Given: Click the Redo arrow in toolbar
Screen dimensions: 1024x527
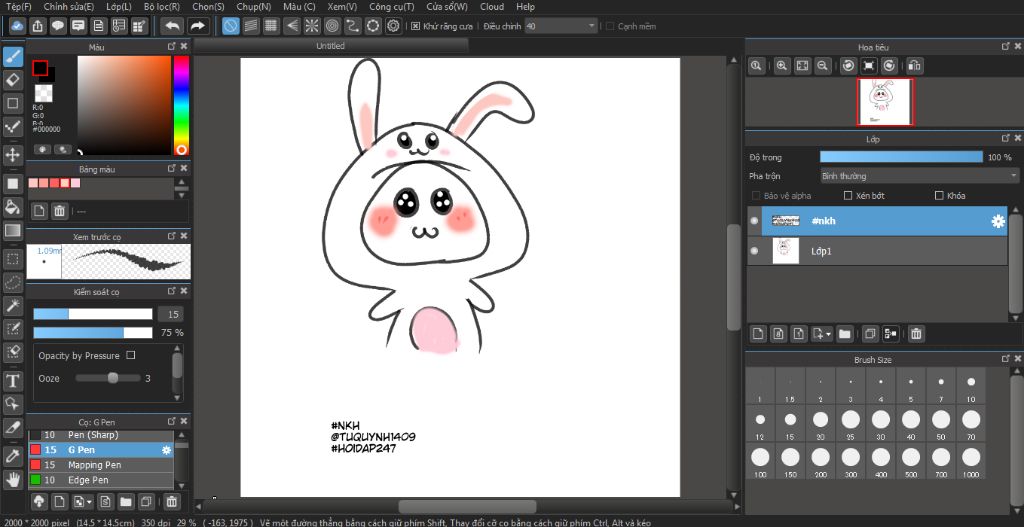Looking at the screenshot, I should pyautogui.click(x=197, y=26).
